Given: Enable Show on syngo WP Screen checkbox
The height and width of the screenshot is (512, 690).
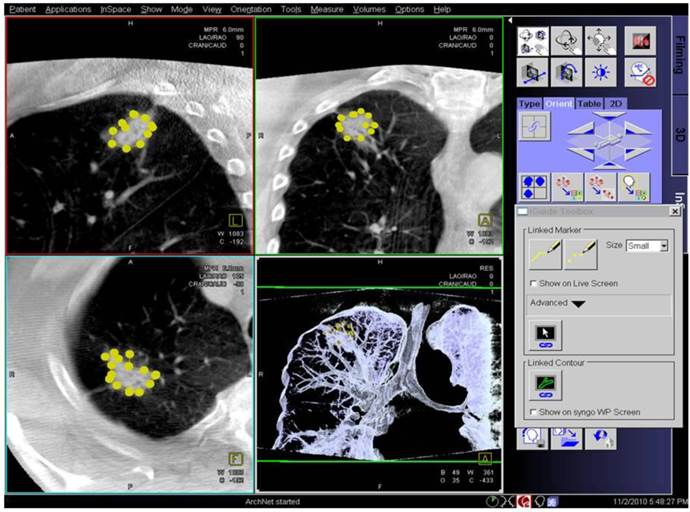Looking at the screenshot, I should tap(532, 412).
